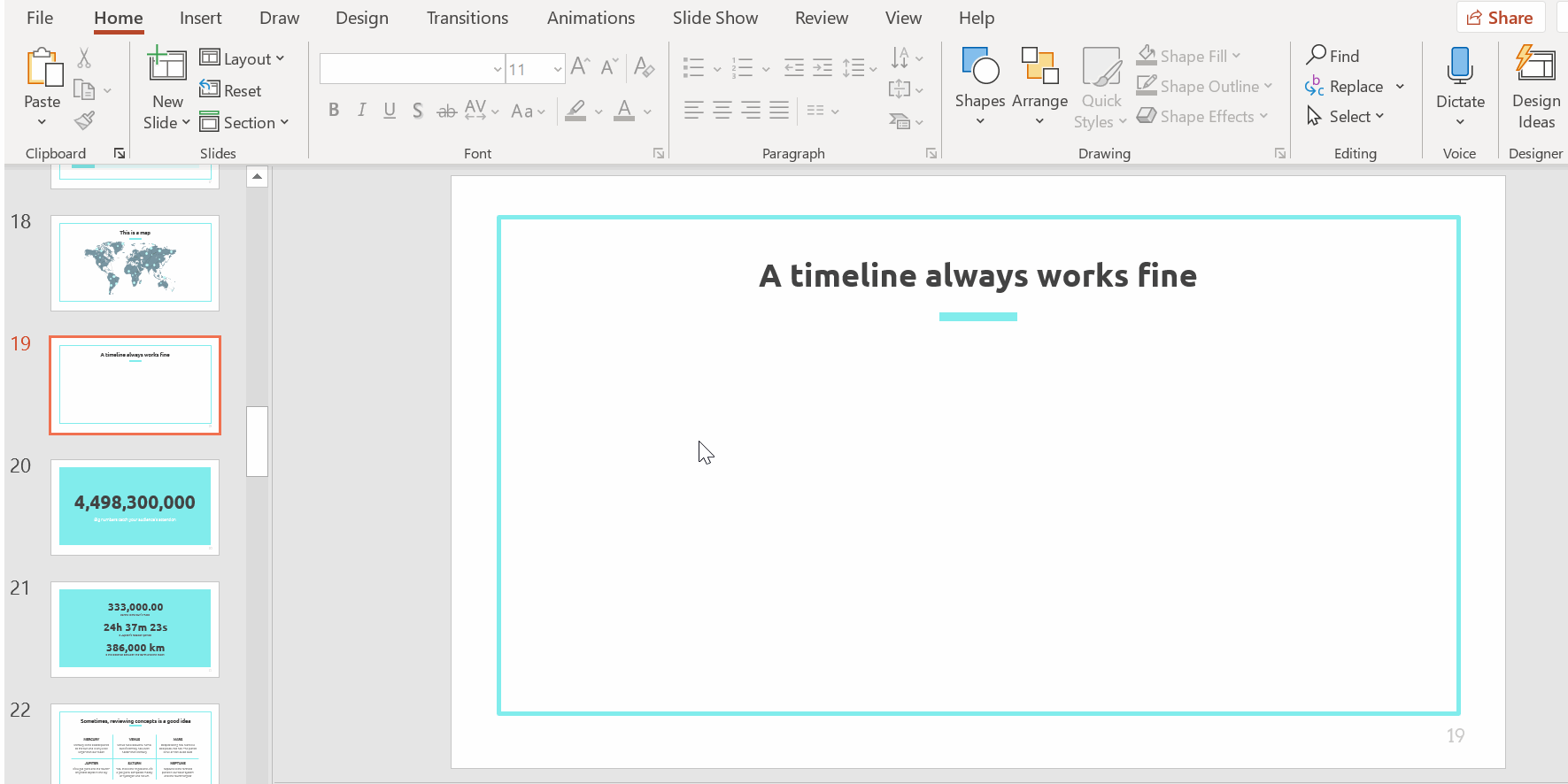1568x784 pixels.
Task: Click the Clear All Formatting icon
Action: [x=645, y=67]
